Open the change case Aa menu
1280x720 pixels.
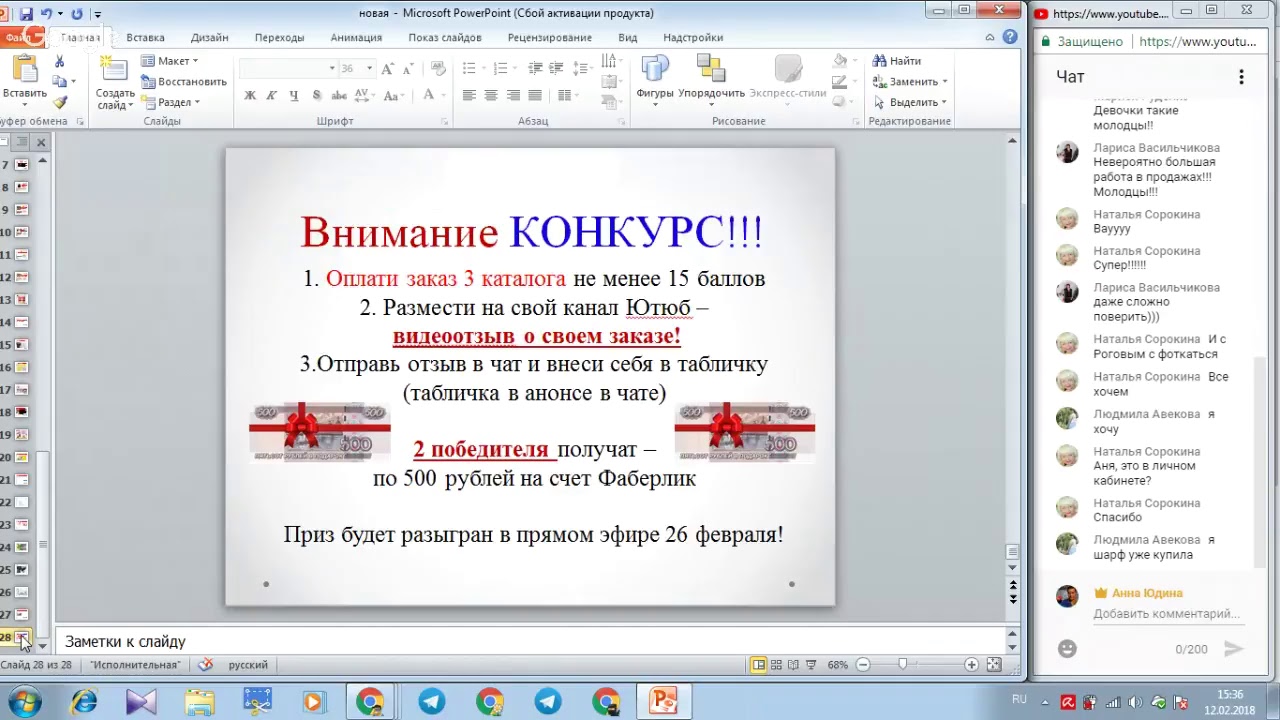click(x=393, y=95)
